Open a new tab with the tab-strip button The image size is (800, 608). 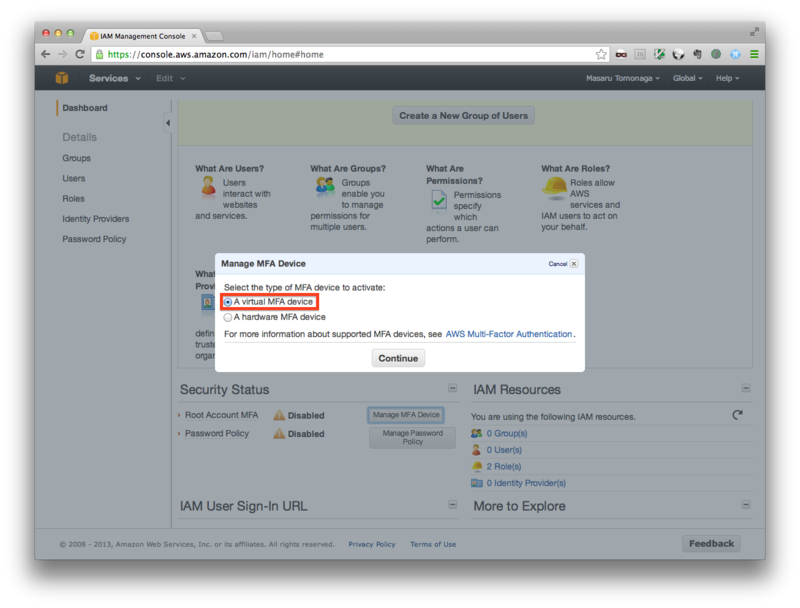pyautogui.click(x=214, y=36)
